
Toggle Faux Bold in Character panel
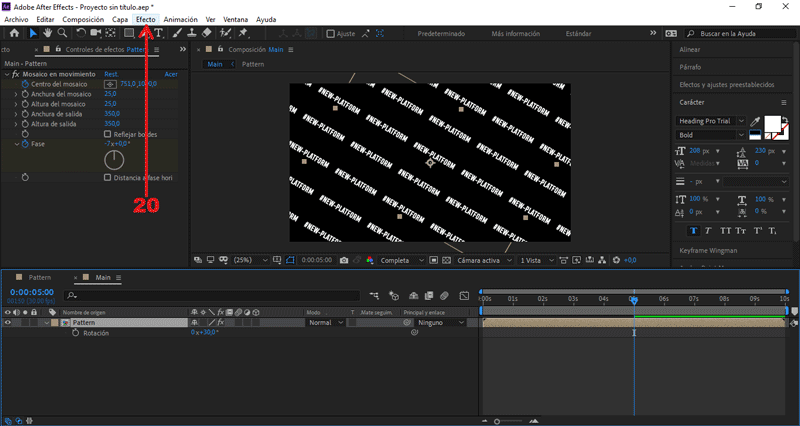click(x=693, y=231)
